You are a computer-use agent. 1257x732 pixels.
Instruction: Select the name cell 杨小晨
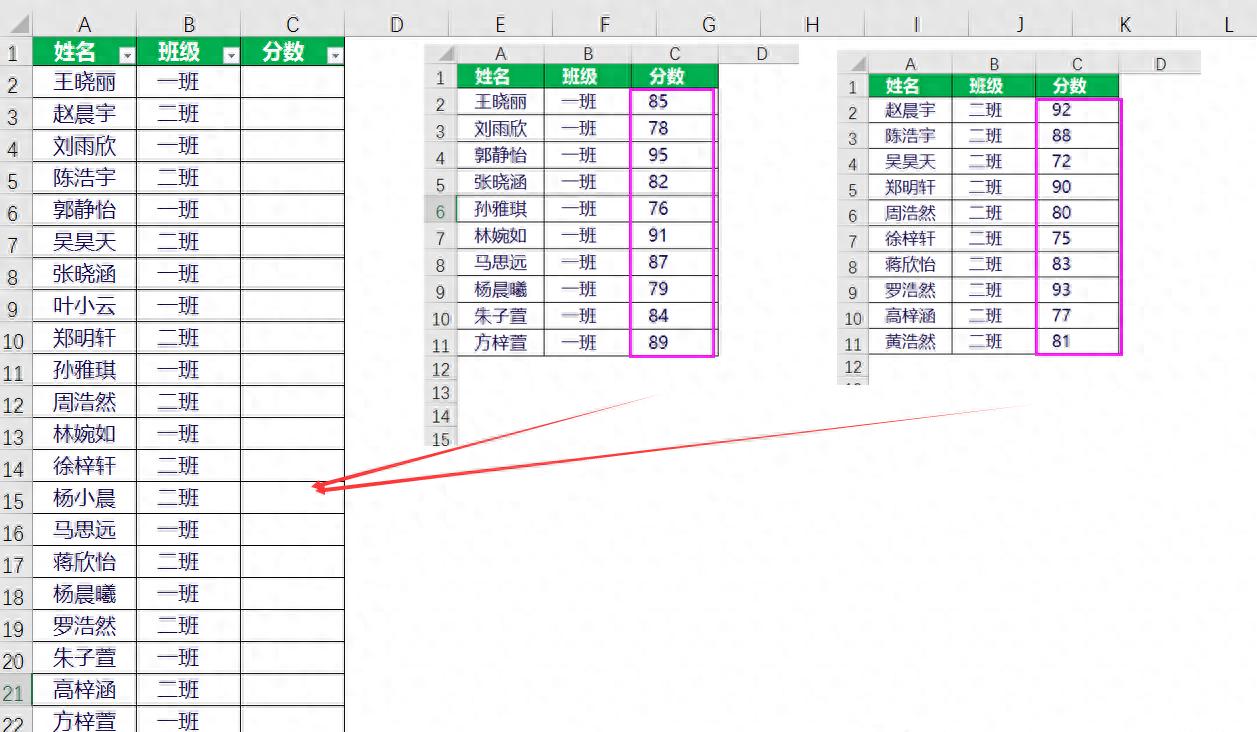pyautogui.click(x=84, y=498)
